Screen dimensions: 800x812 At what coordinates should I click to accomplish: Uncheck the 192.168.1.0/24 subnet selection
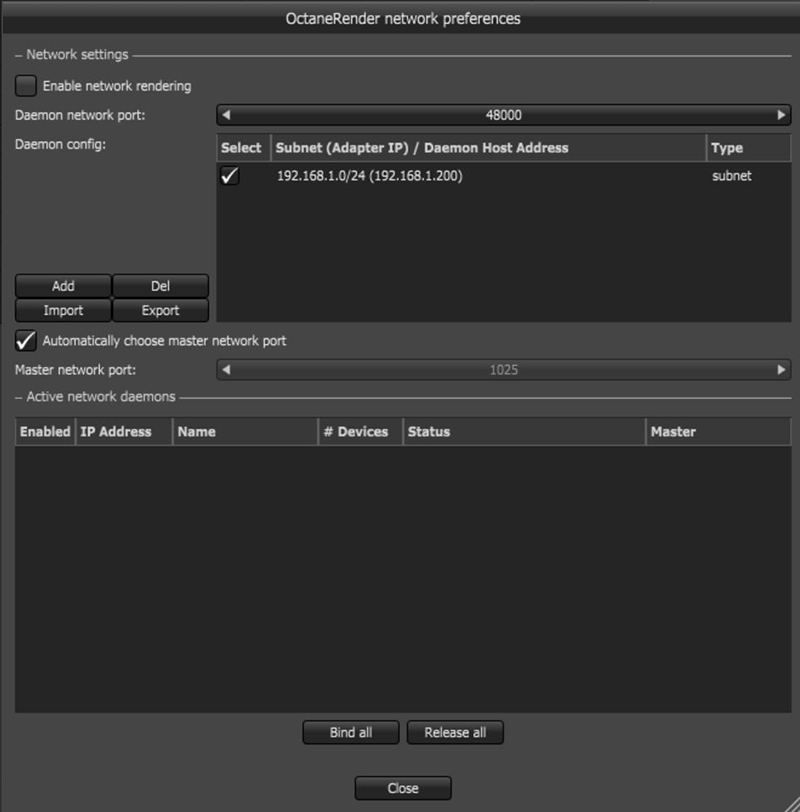(x=229, y=176)
